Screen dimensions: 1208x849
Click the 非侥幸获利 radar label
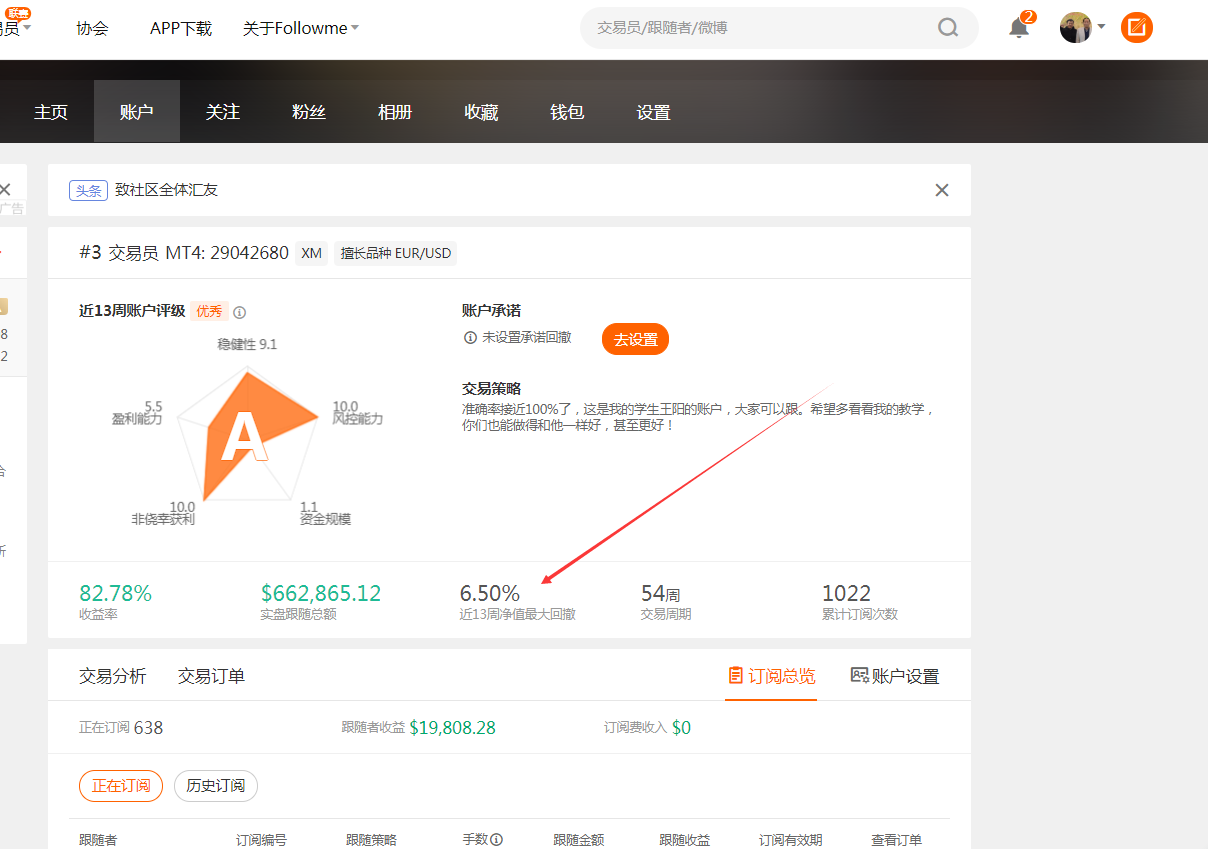pyautogui.click(x=163, y=519)
